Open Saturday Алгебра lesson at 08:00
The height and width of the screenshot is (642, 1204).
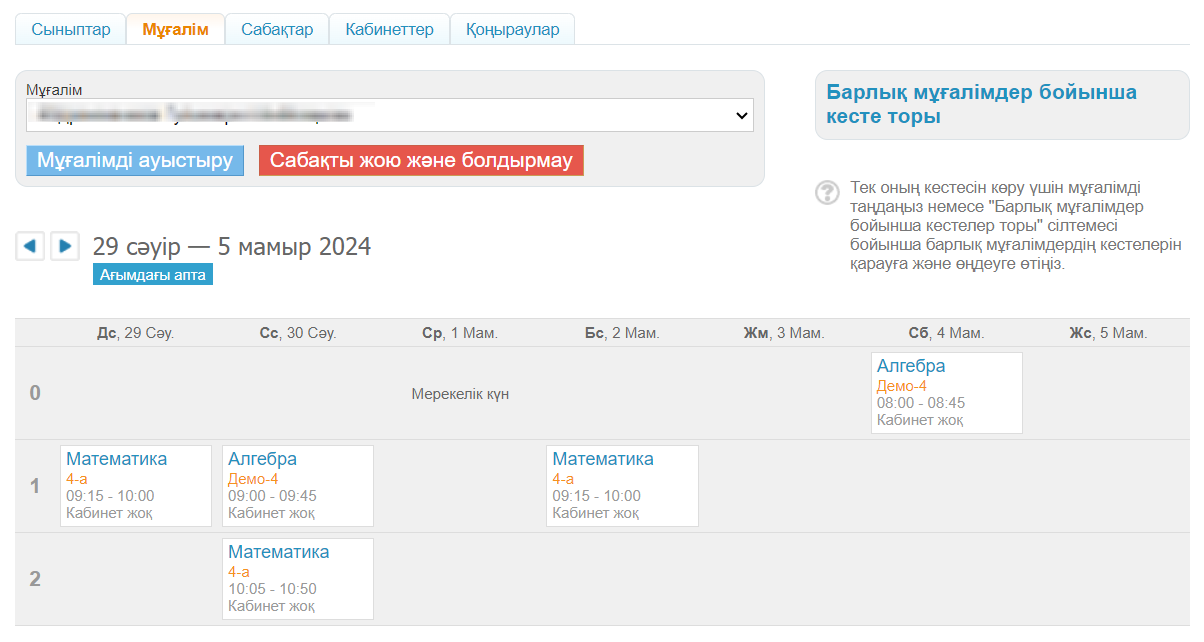(910, 366)
